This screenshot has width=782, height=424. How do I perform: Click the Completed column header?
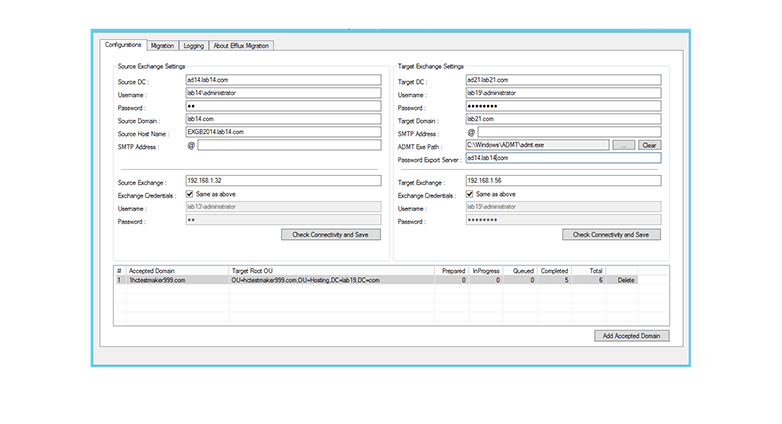[x=555, y=271]
